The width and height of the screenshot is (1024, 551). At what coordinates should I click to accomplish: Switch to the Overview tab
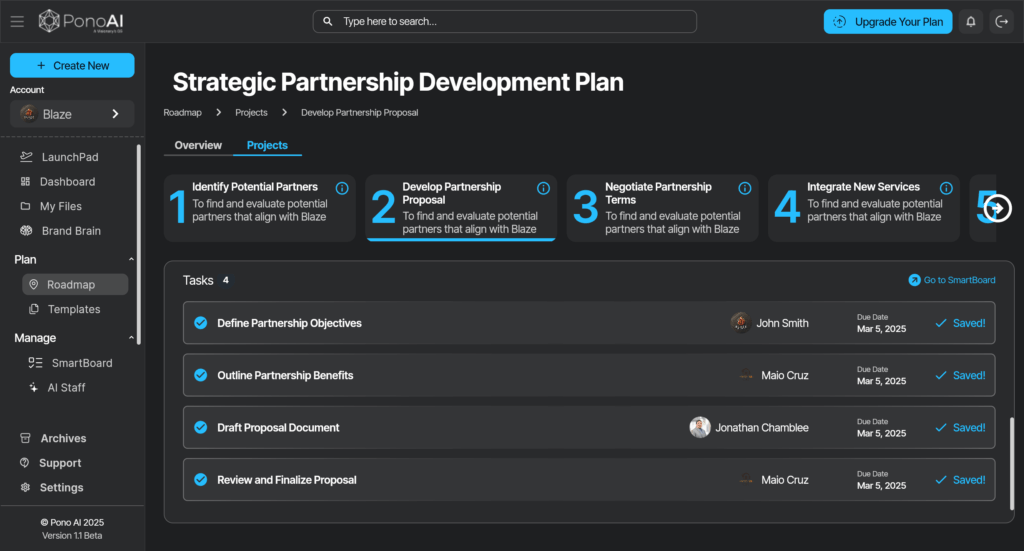[x=198, y=146]
